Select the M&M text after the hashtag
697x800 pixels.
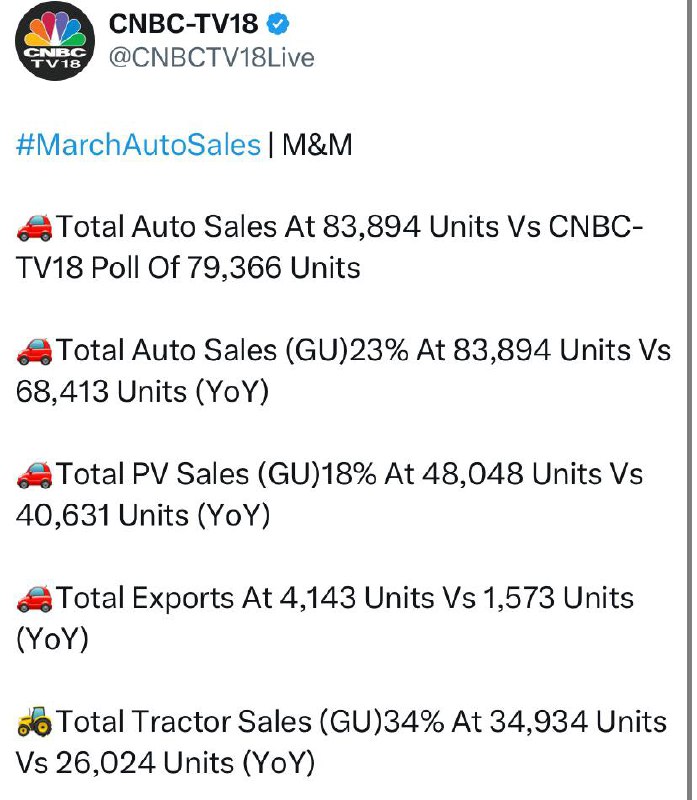click(317, 145)
